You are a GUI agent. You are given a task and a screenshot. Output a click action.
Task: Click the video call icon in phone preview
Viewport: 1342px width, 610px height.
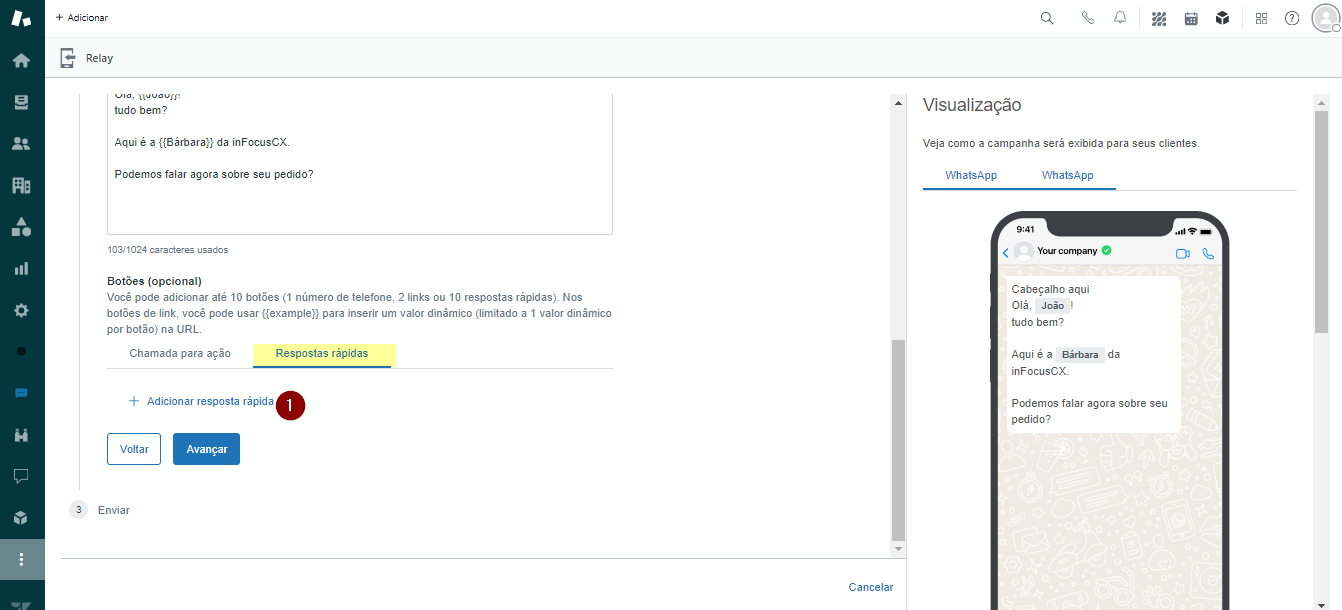coord(1183,254)
